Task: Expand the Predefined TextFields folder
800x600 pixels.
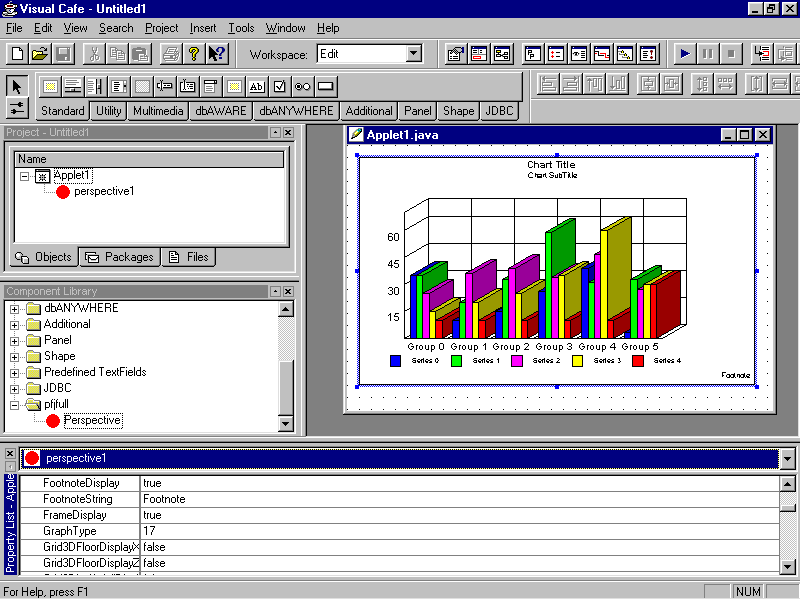Action: pos(14,373)
